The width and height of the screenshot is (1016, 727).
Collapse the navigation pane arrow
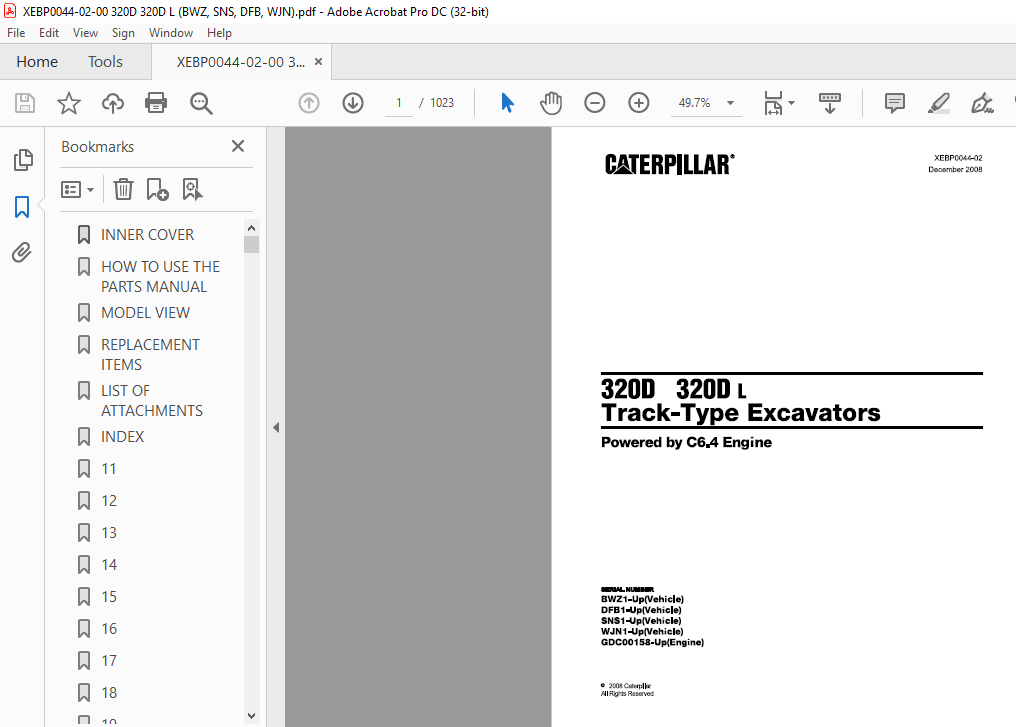point(276,428)
